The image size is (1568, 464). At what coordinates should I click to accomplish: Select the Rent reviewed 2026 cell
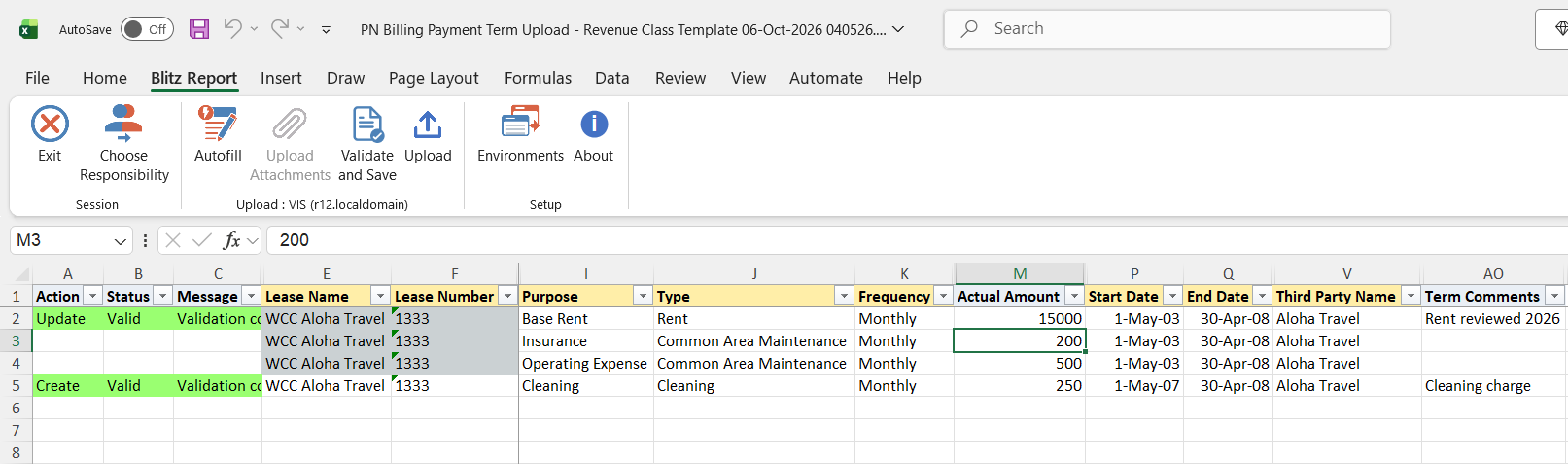(x=1493, y=319)
